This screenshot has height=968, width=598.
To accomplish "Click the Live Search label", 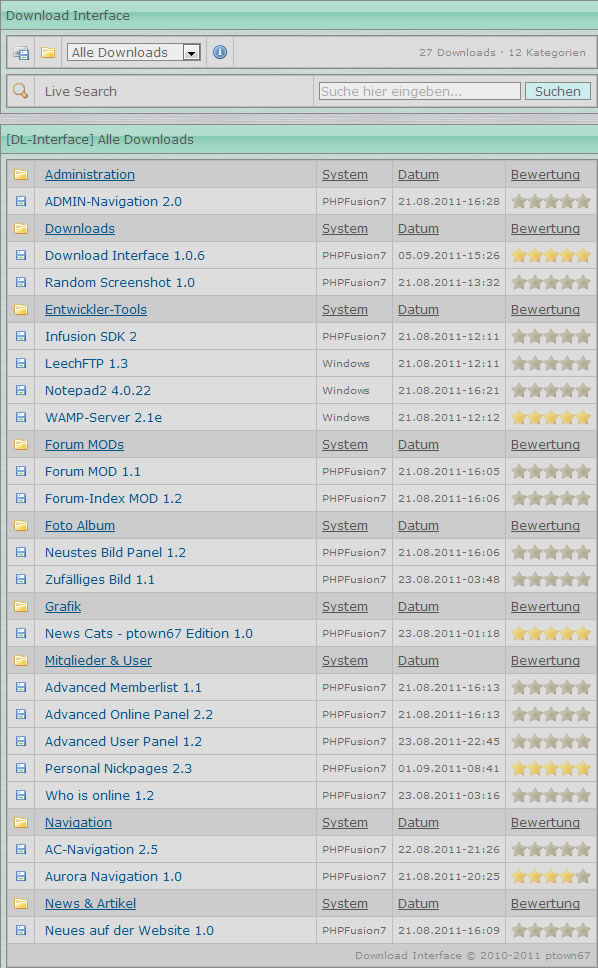I will point(80,91).
